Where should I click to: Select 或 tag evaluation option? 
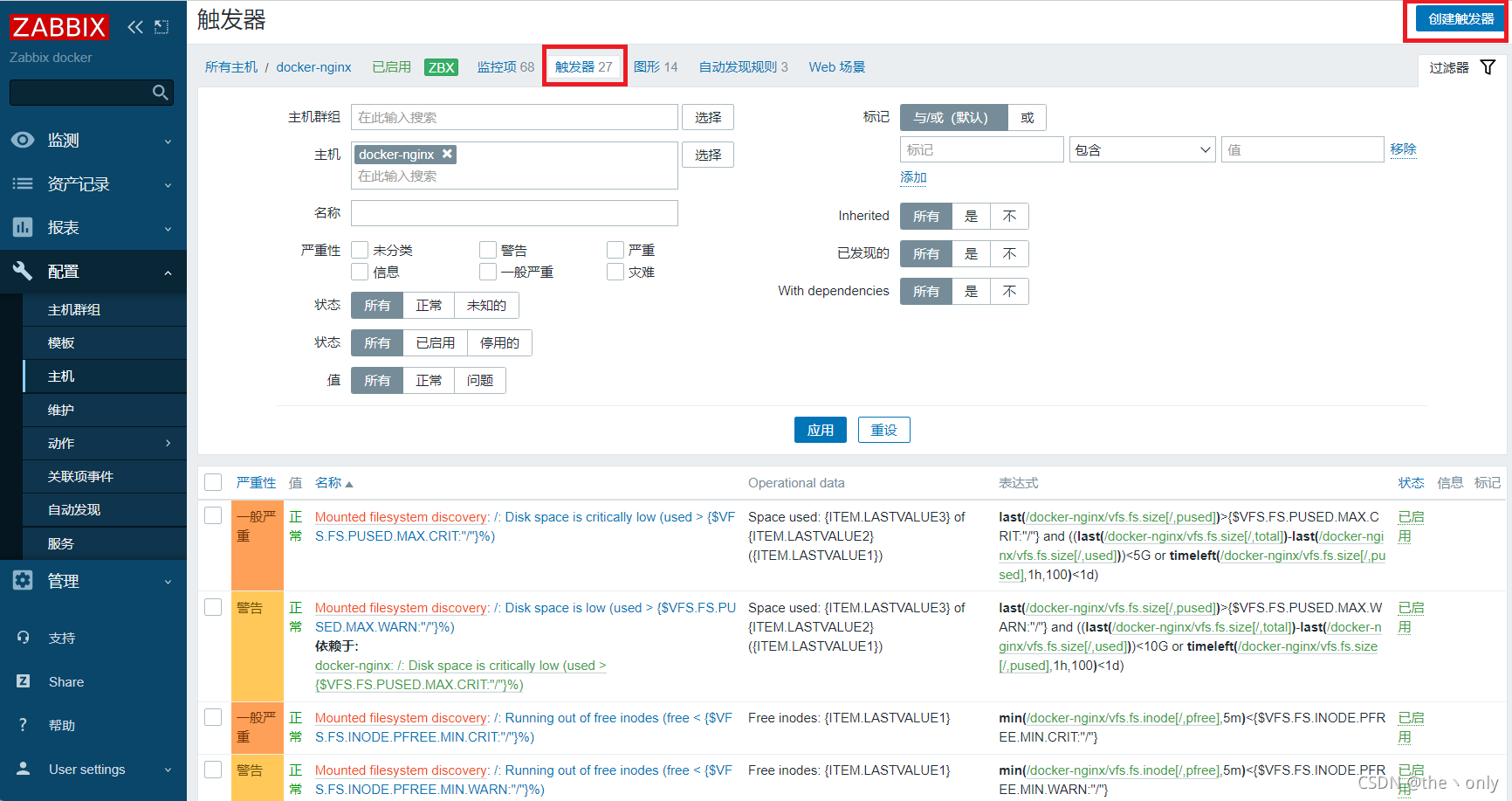pos(1027,117)
